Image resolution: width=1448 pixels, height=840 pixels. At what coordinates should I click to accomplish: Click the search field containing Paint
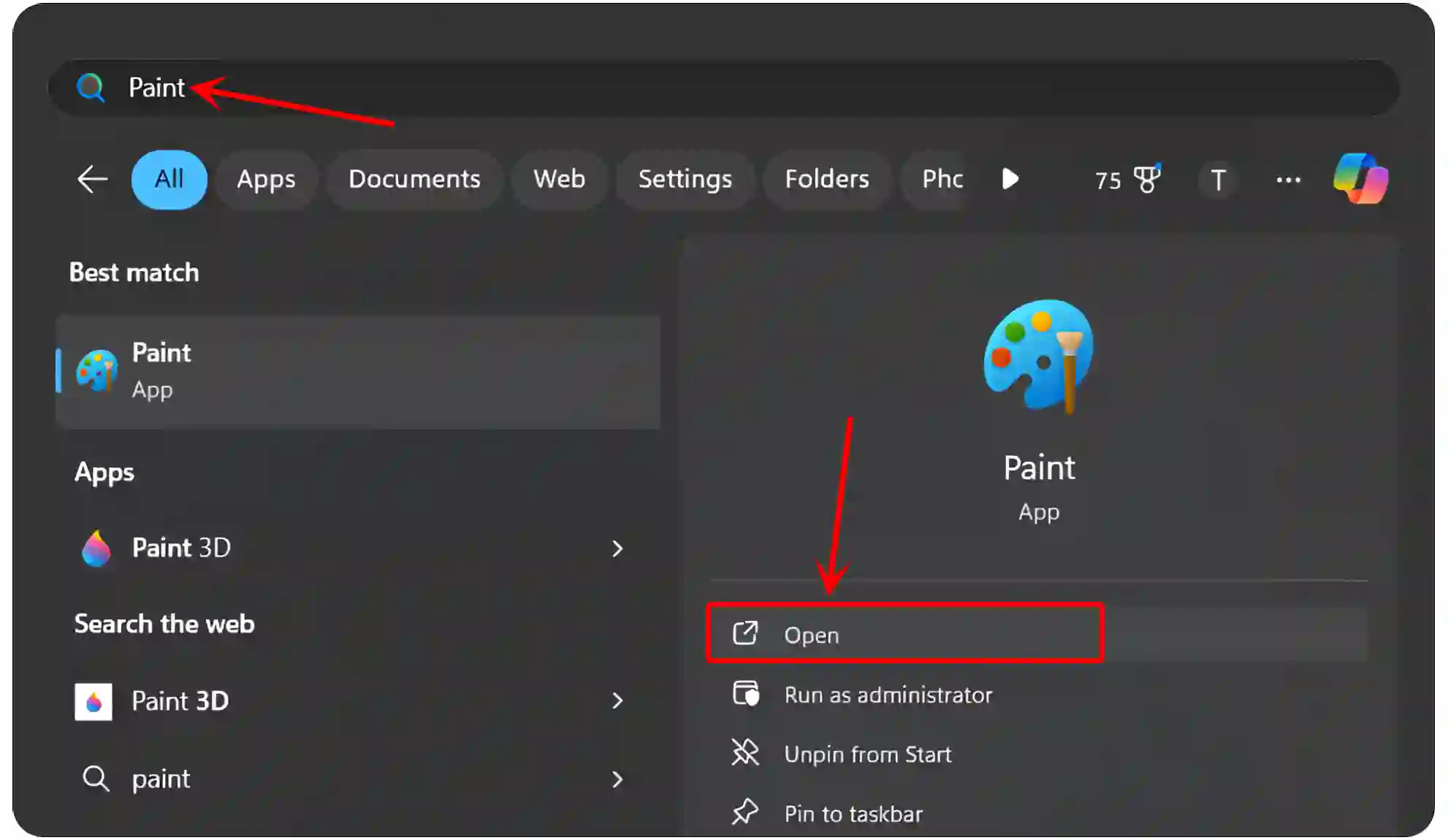[x=723, y=88]
